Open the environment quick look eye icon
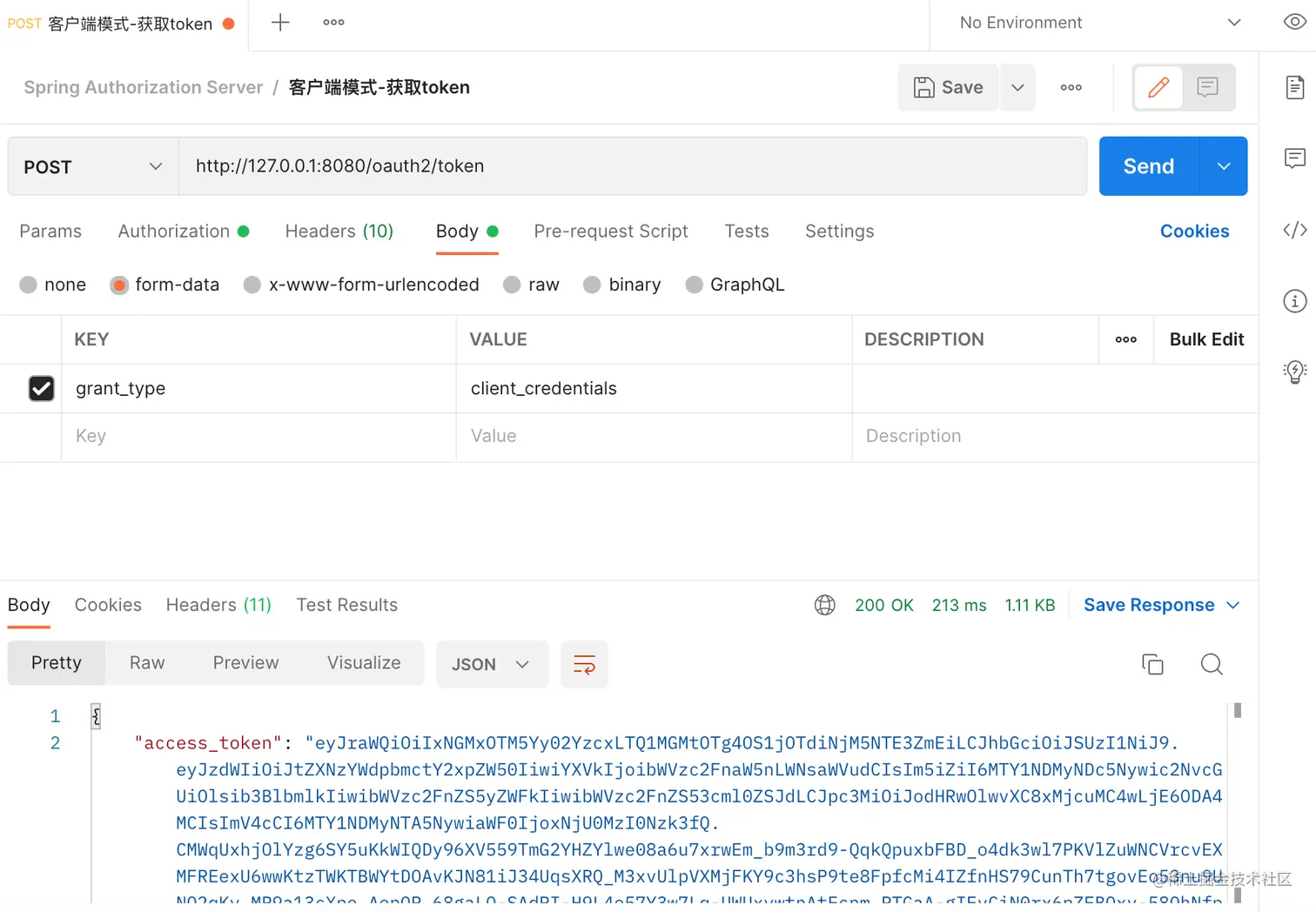 click(1294, 22)
